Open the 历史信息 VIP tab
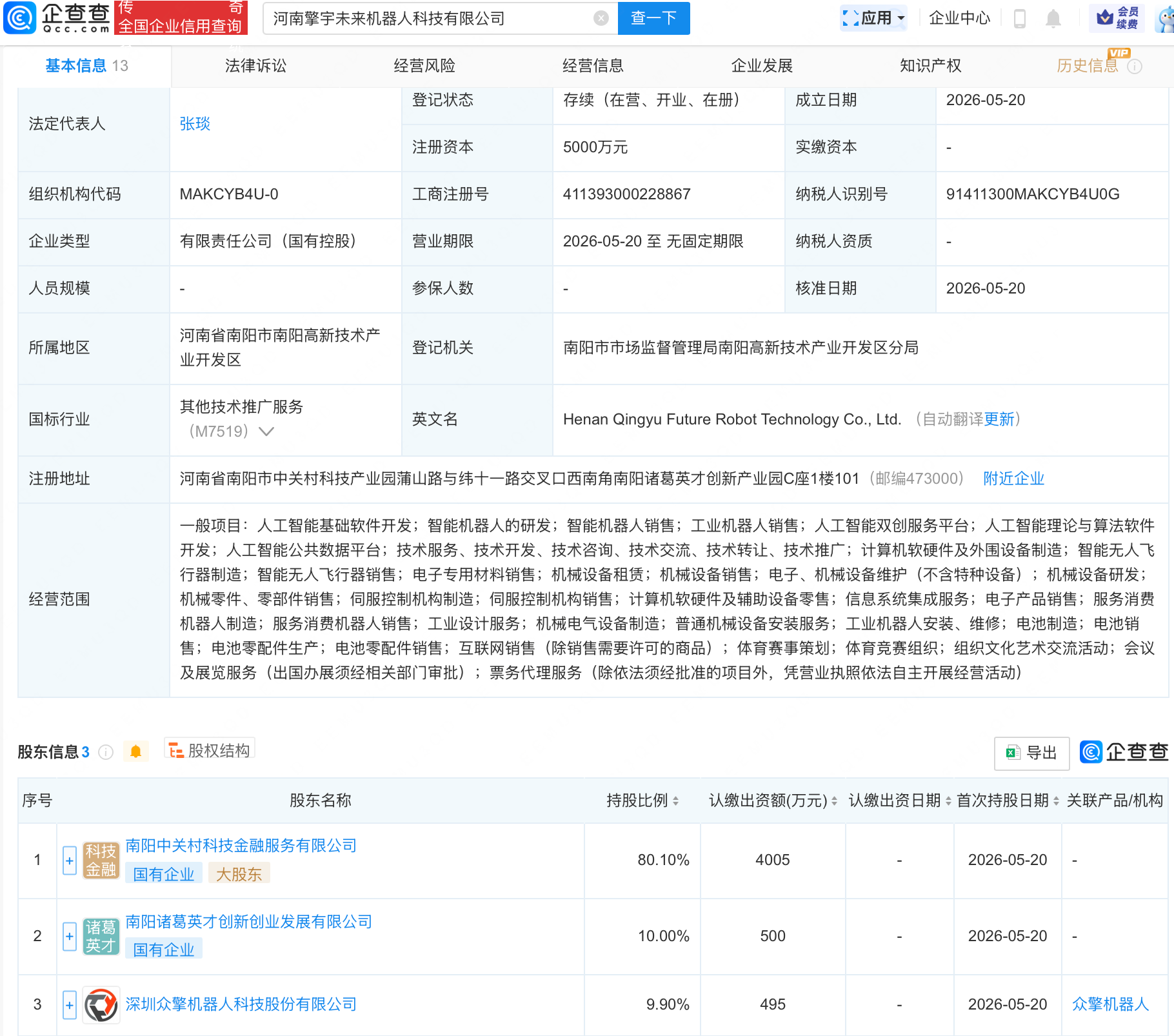Viewport: 1174px width, 1036px height. [1087, 66]
